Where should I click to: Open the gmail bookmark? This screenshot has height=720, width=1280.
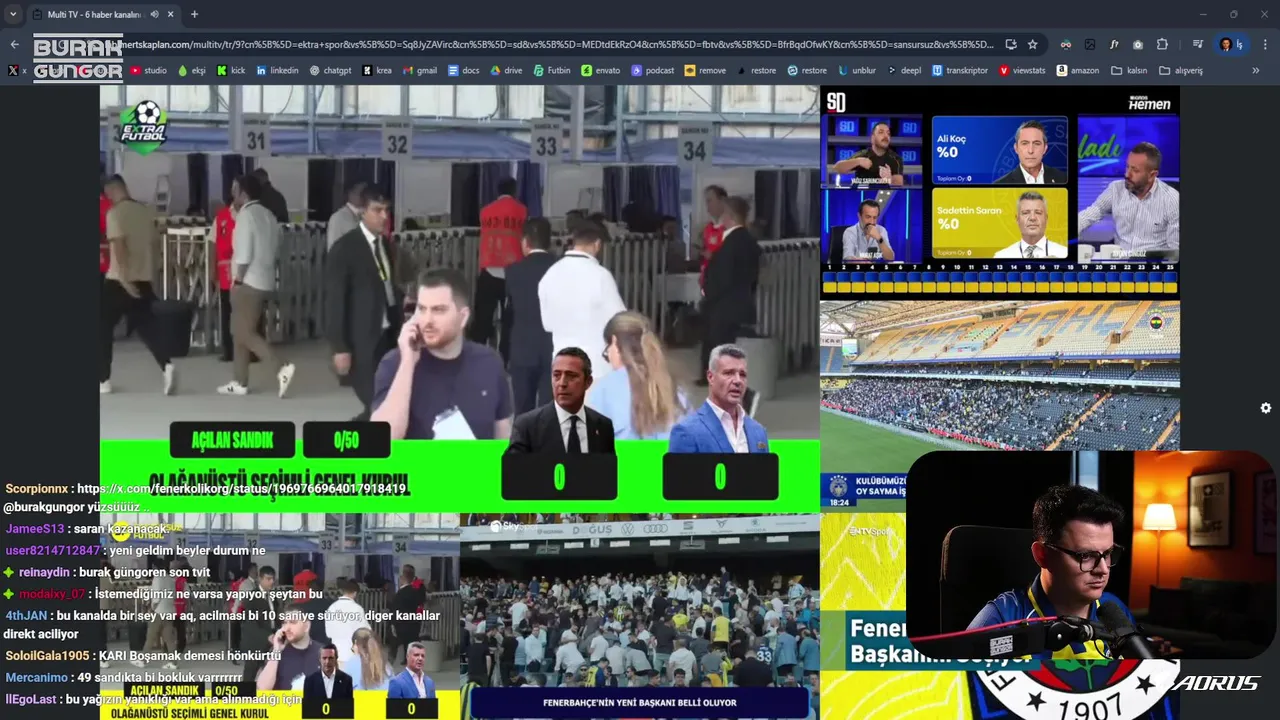pyautogui.click(x=419, y=71)
